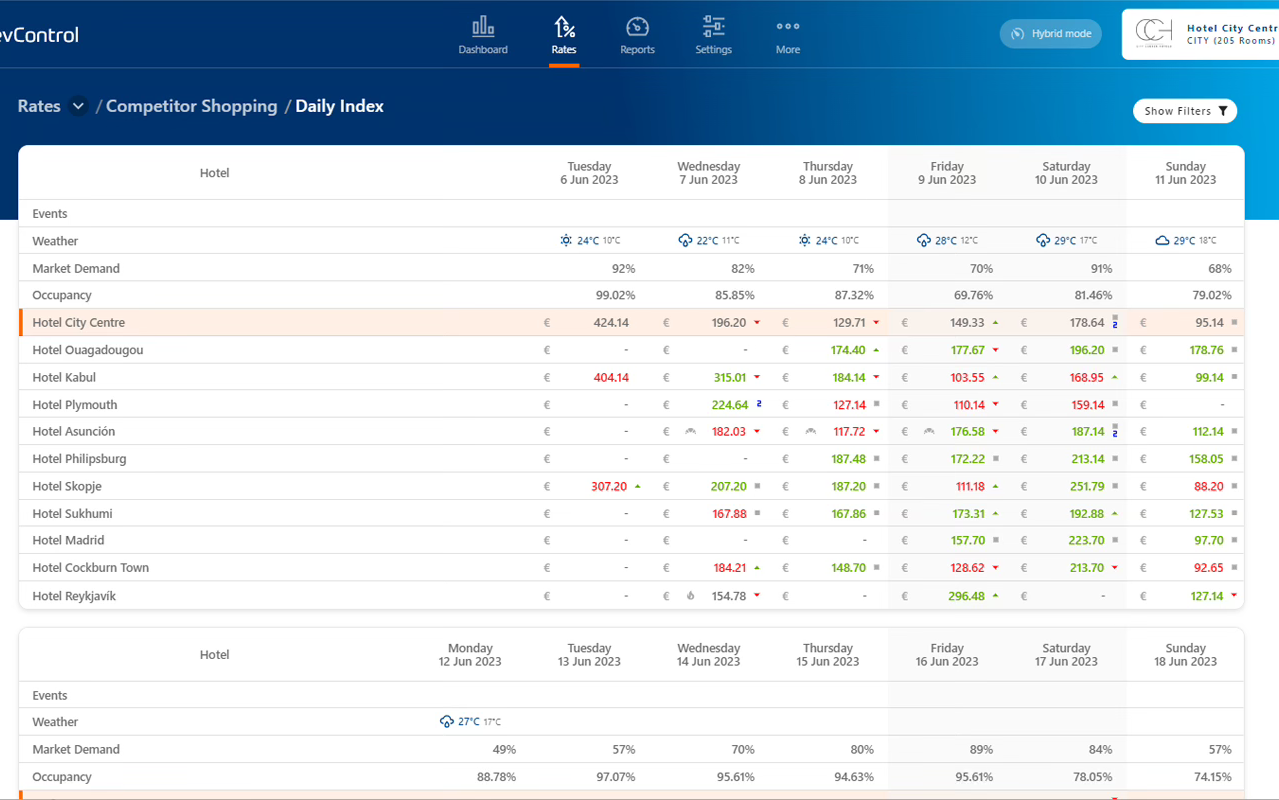
Task: Click flame icon in Hotel Reykjavík row
Action: coord(690,596)
